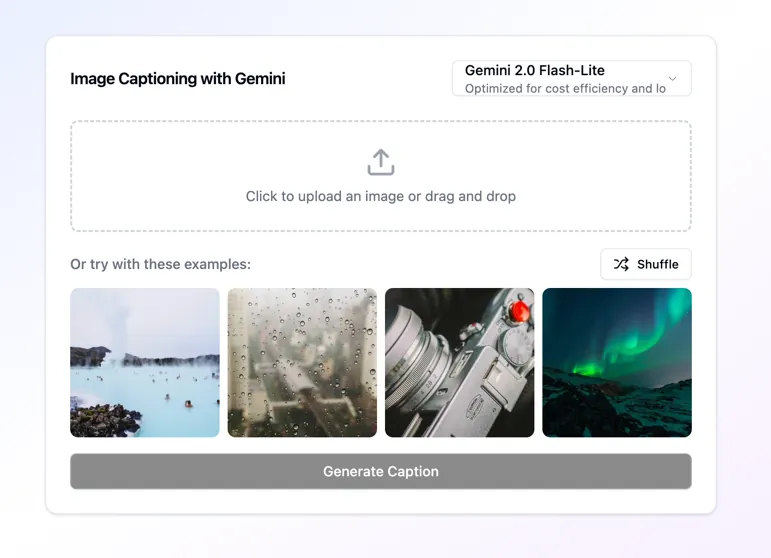Click the Shuffle crossed-arrows icon
The width and height of the screenshot is (771, 558).
pos(621,264)
